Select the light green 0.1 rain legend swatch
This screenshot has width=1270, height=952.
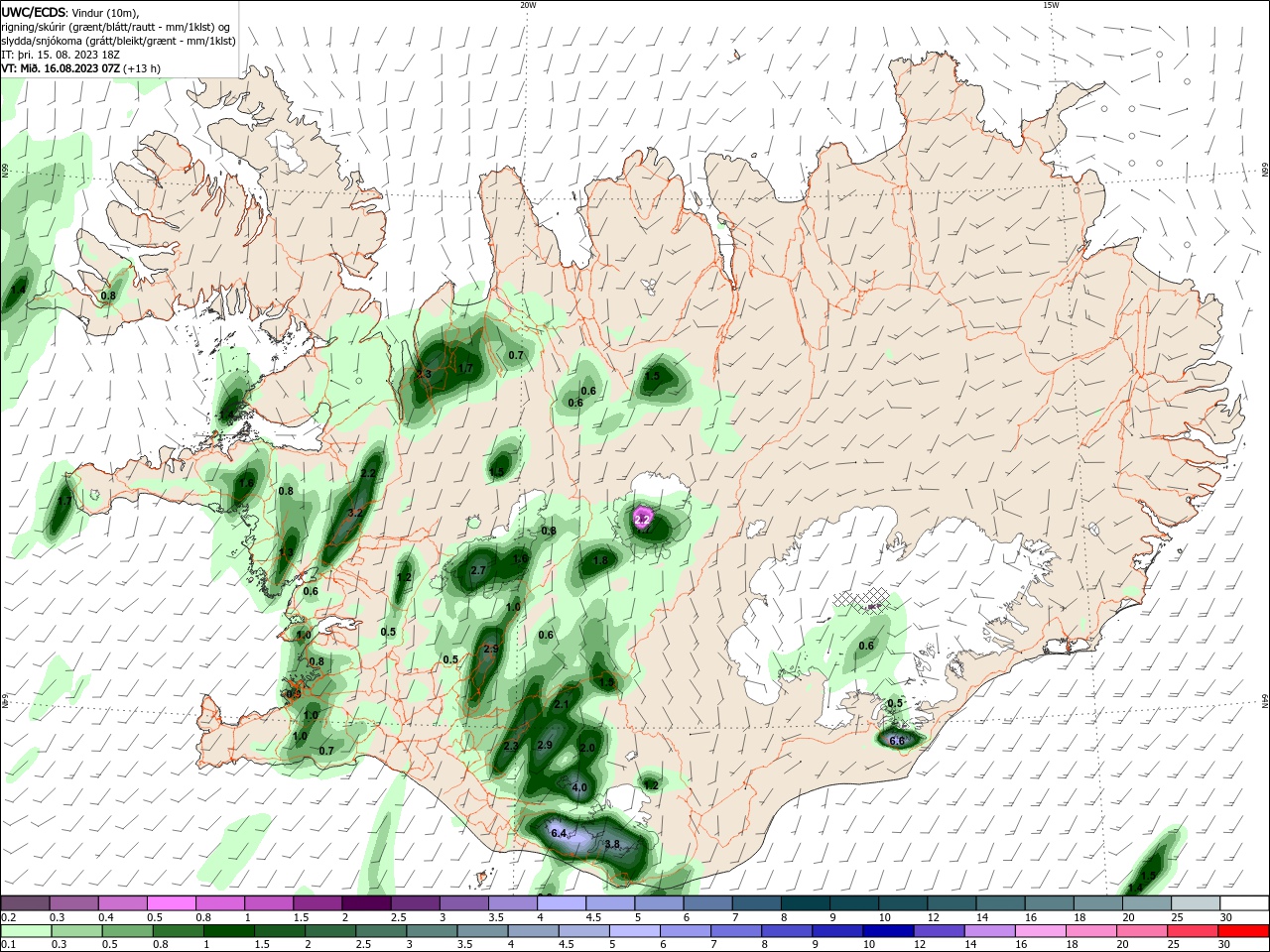pos(25,932)
